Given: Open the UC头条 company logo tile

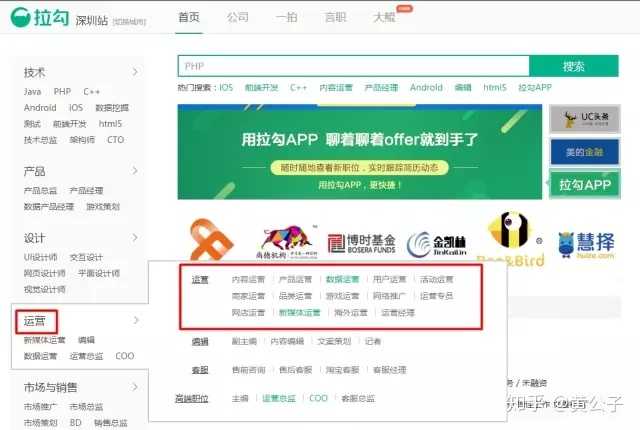Looking at the screenshot, I should click(x=584, y=119).
